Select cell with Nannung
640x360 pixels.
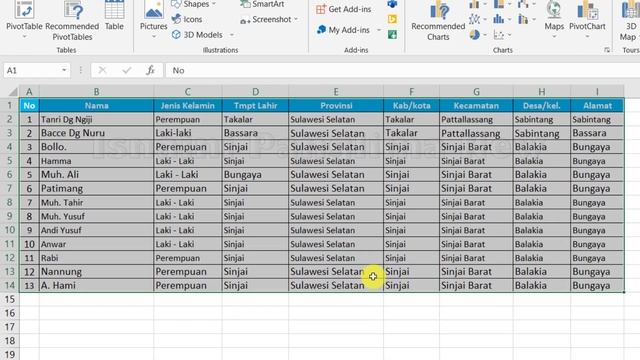pyautogui.click(x=96, y=272)
